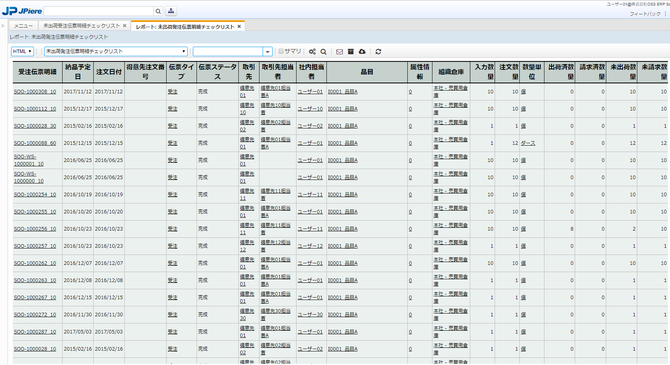Click 受注 link in SOO-1000308_10 row

coord(172,92)
